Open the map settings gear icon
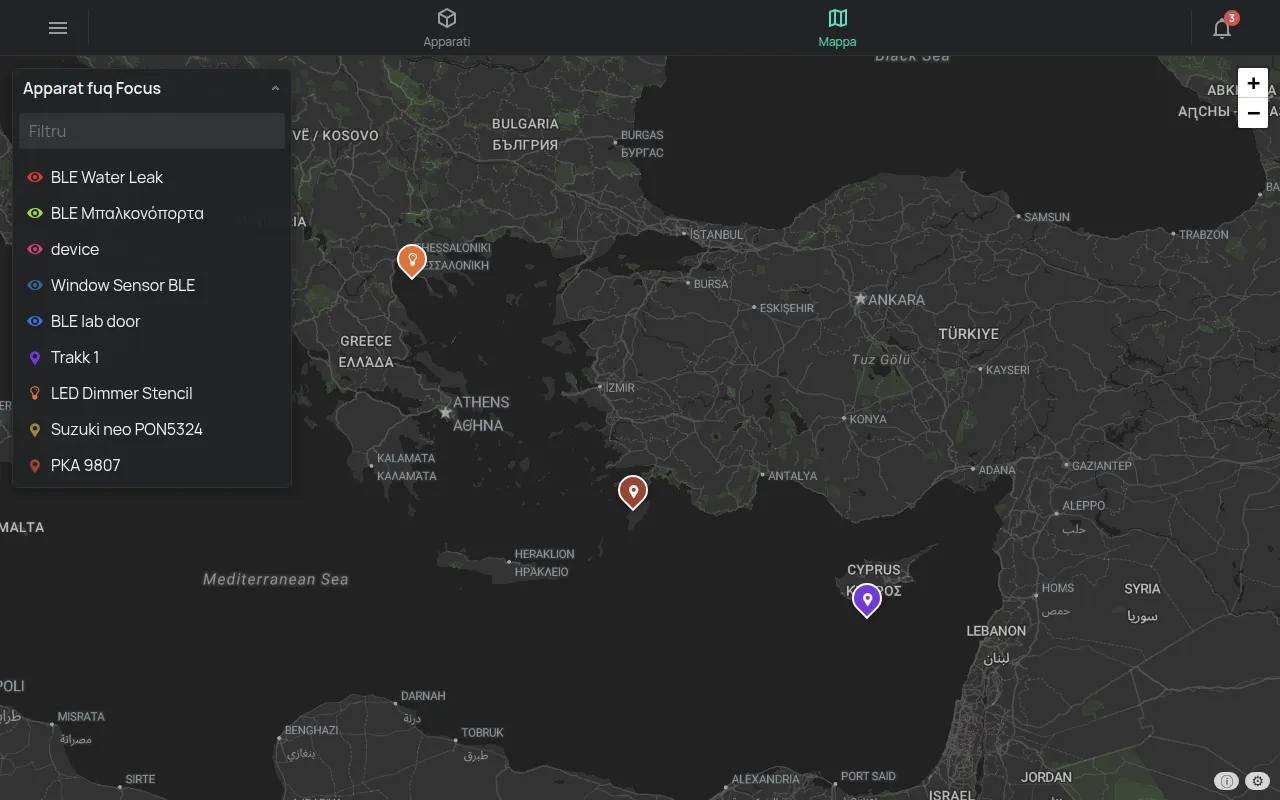This screenshot has width=1280, height=800. [1258, 781]
